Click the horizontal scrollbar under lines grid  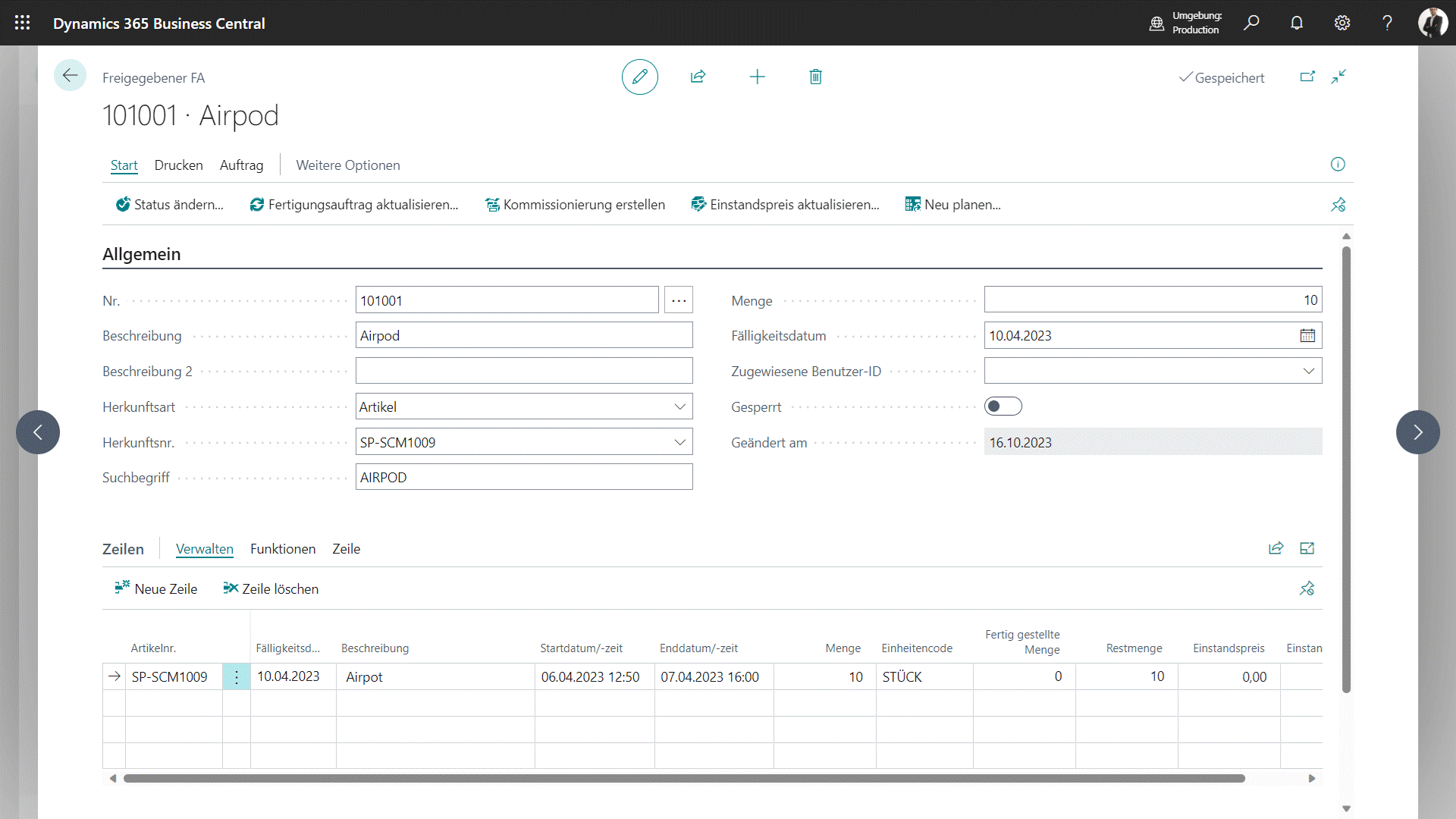[x=682, y=779]
